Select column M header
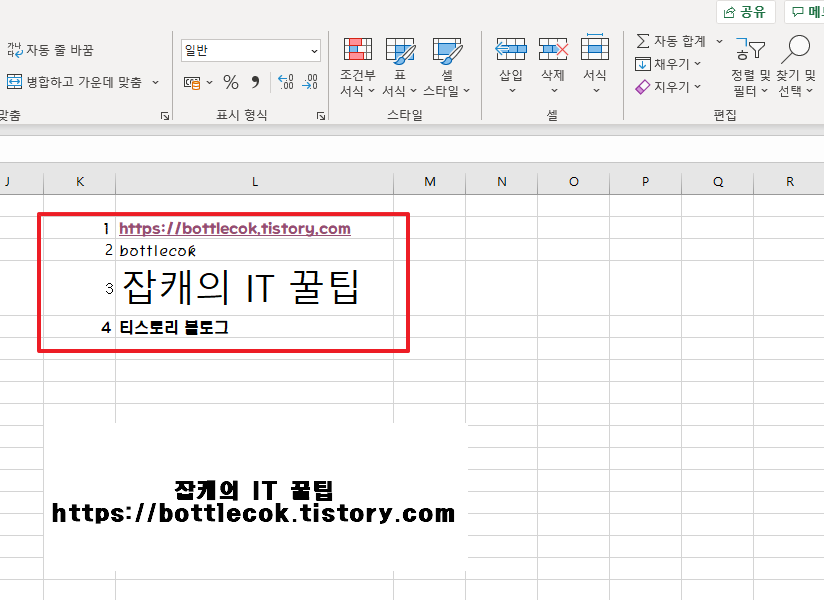 click(430, 182)
